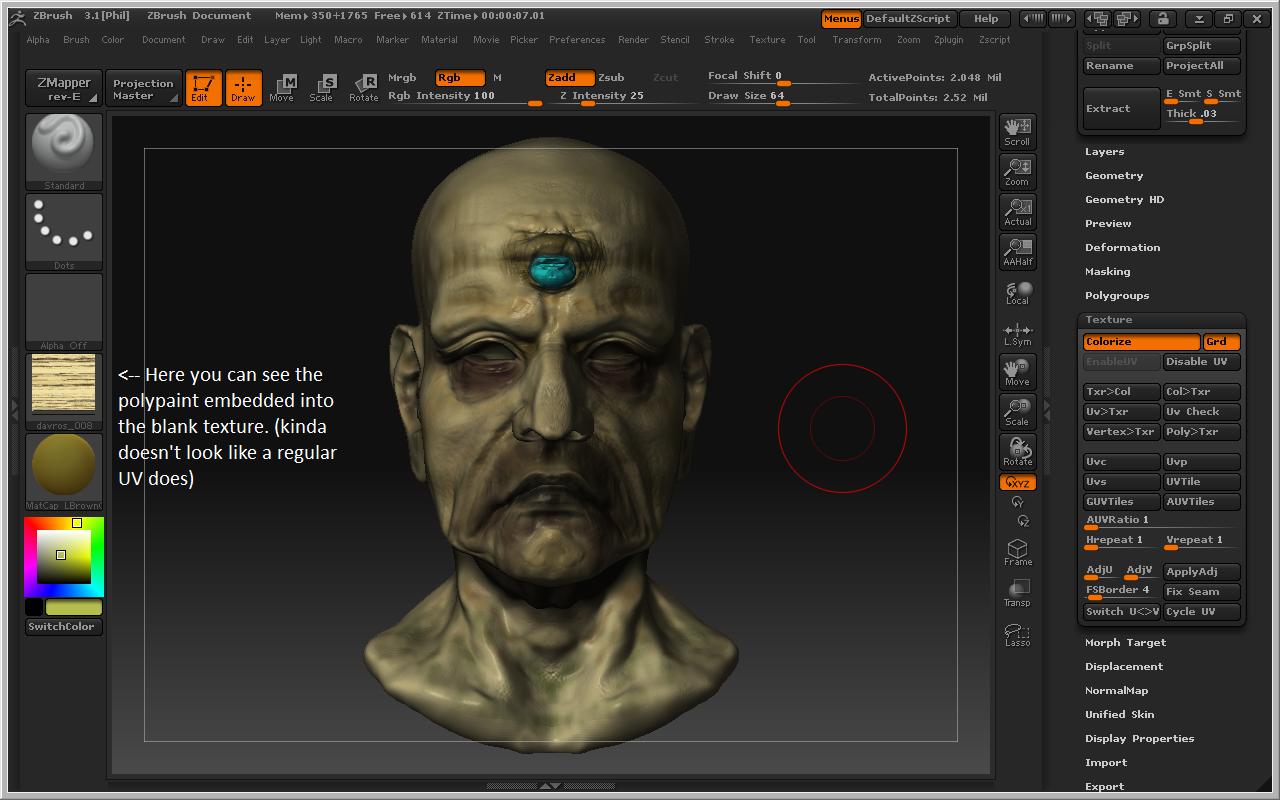Toggle Mrgb painting mode
Image resolution: width=1280 pixels, height=800 pixels.
click(402, 78)
